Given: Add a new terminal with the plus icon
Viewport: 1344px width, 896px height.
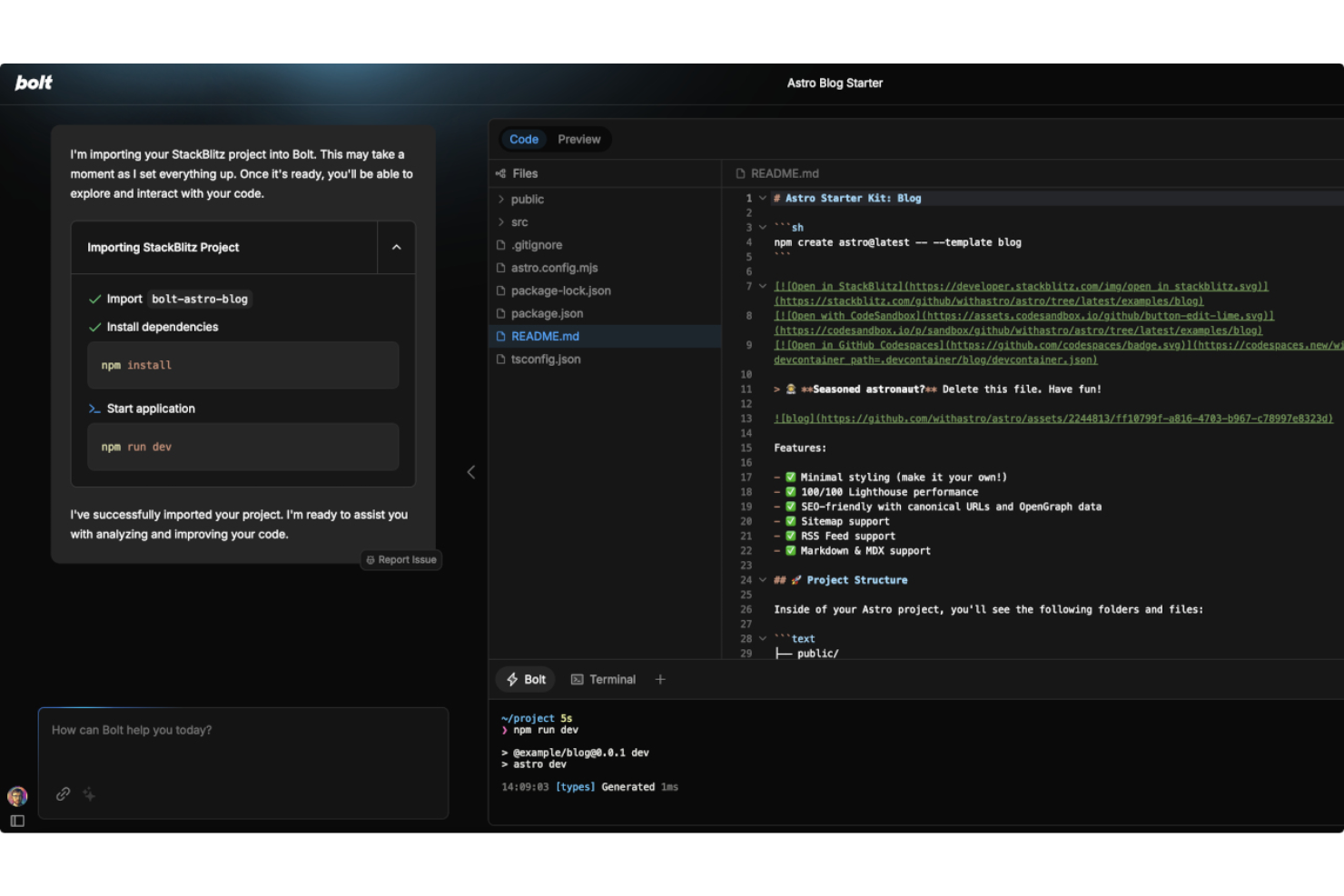Looking at the screenshot, I should (x=660, y=679).
